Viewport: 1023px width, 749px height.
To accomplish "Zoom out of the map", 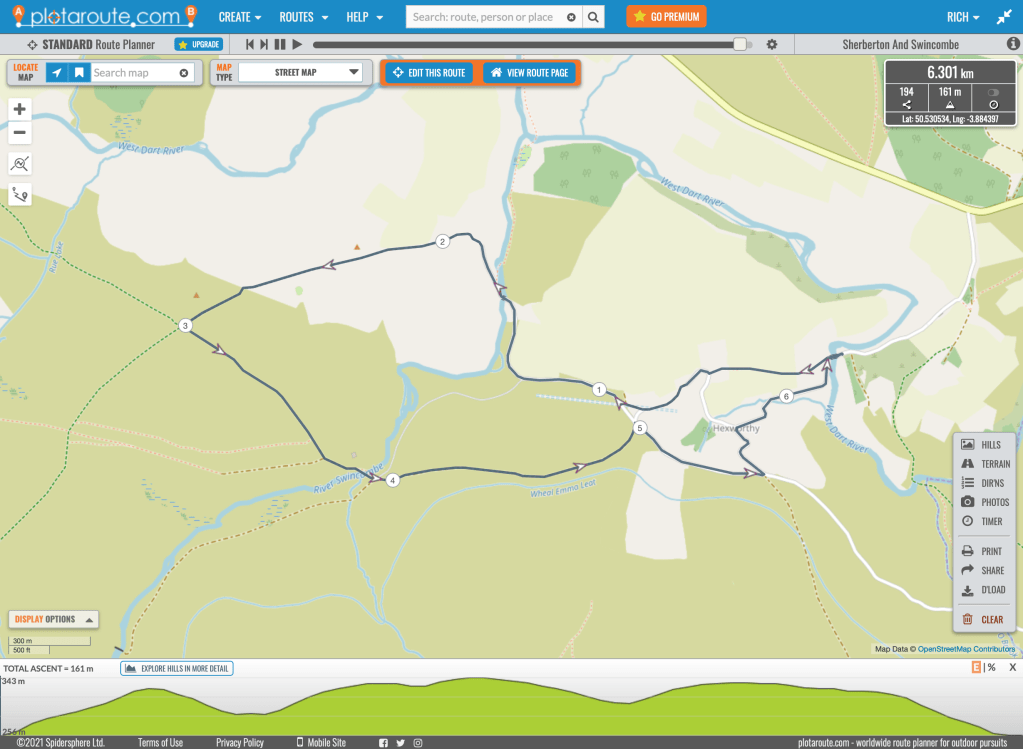I will coord(19,133).
